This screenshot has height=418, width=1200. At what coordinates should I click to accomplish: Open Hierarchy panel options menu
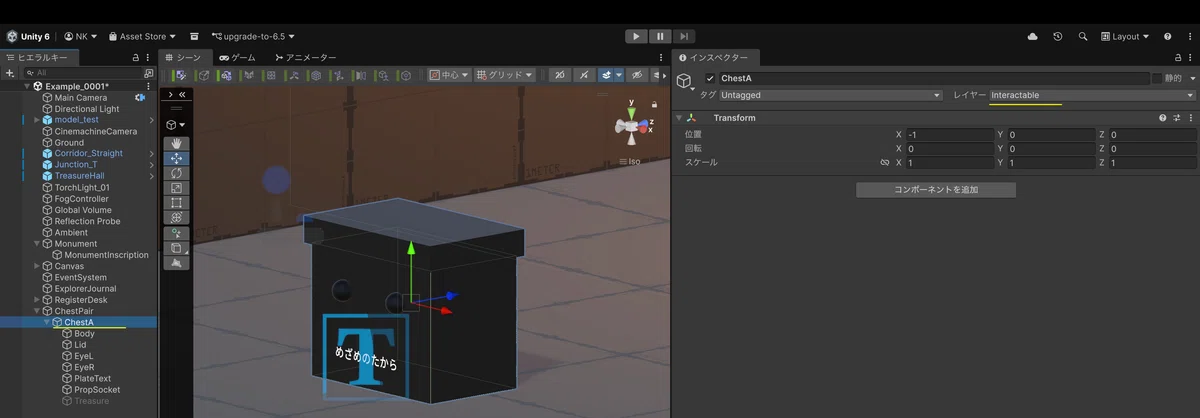(x=149, y=58)
